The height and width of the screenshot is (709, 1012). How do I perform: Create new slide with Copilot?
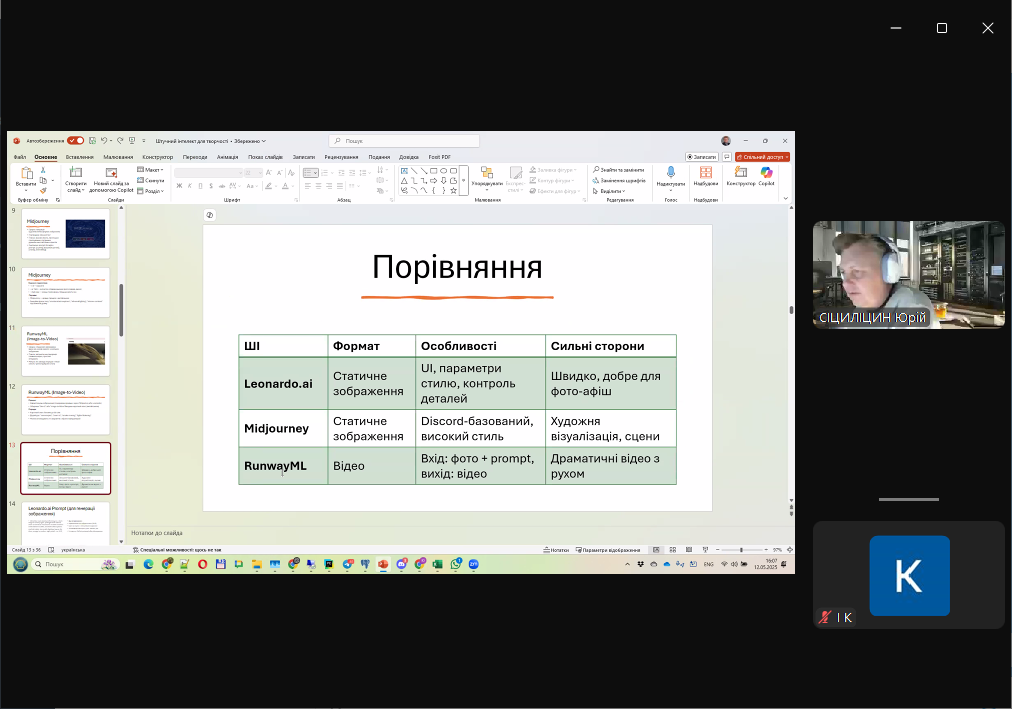[111, 179]
